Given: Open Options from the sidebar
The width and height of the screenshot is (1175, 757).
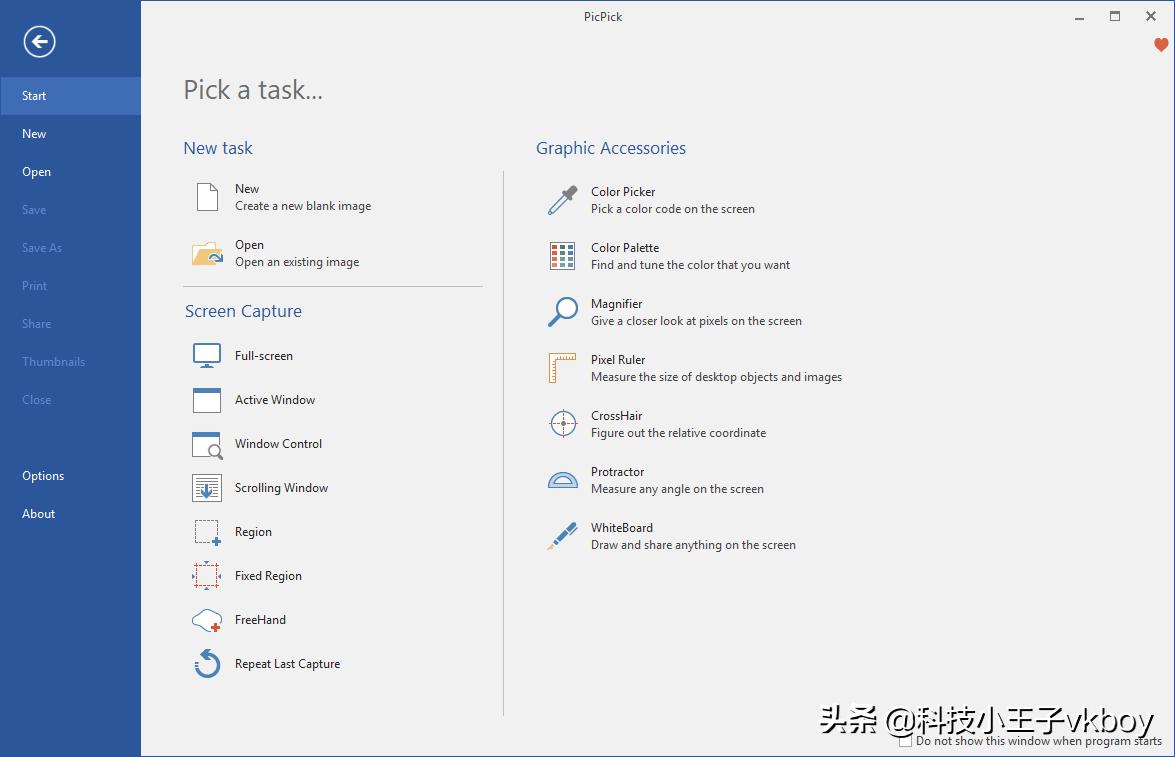Looking at the screenshot, I should 70,476.
